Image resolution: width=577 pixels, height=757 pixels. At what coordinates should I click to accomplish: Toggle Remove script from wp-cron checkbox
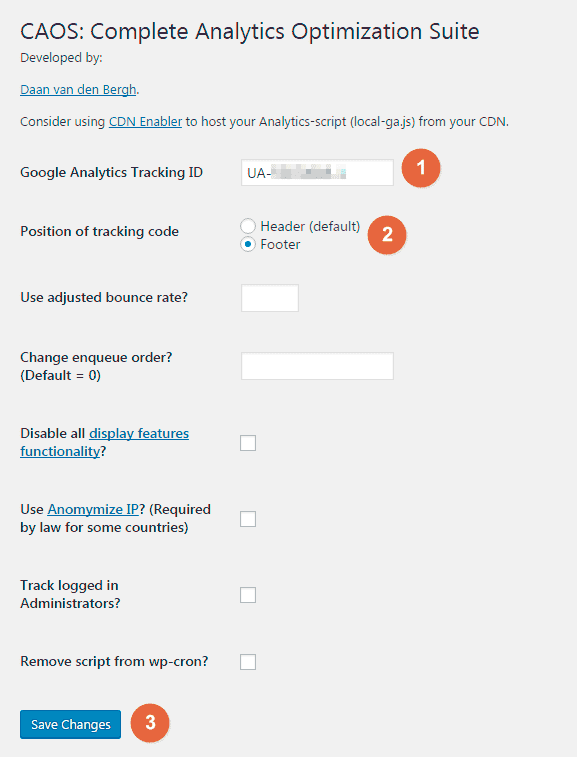[248, 662]
